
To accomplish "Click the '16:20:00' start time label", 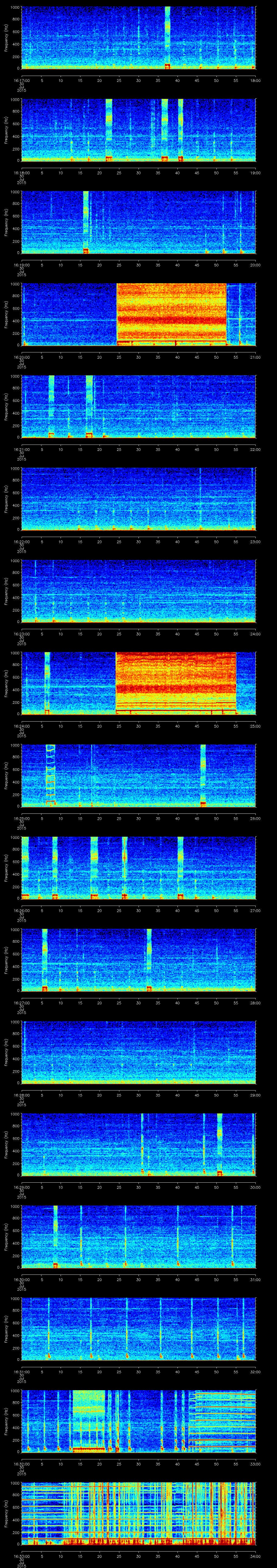I will 21,357.
